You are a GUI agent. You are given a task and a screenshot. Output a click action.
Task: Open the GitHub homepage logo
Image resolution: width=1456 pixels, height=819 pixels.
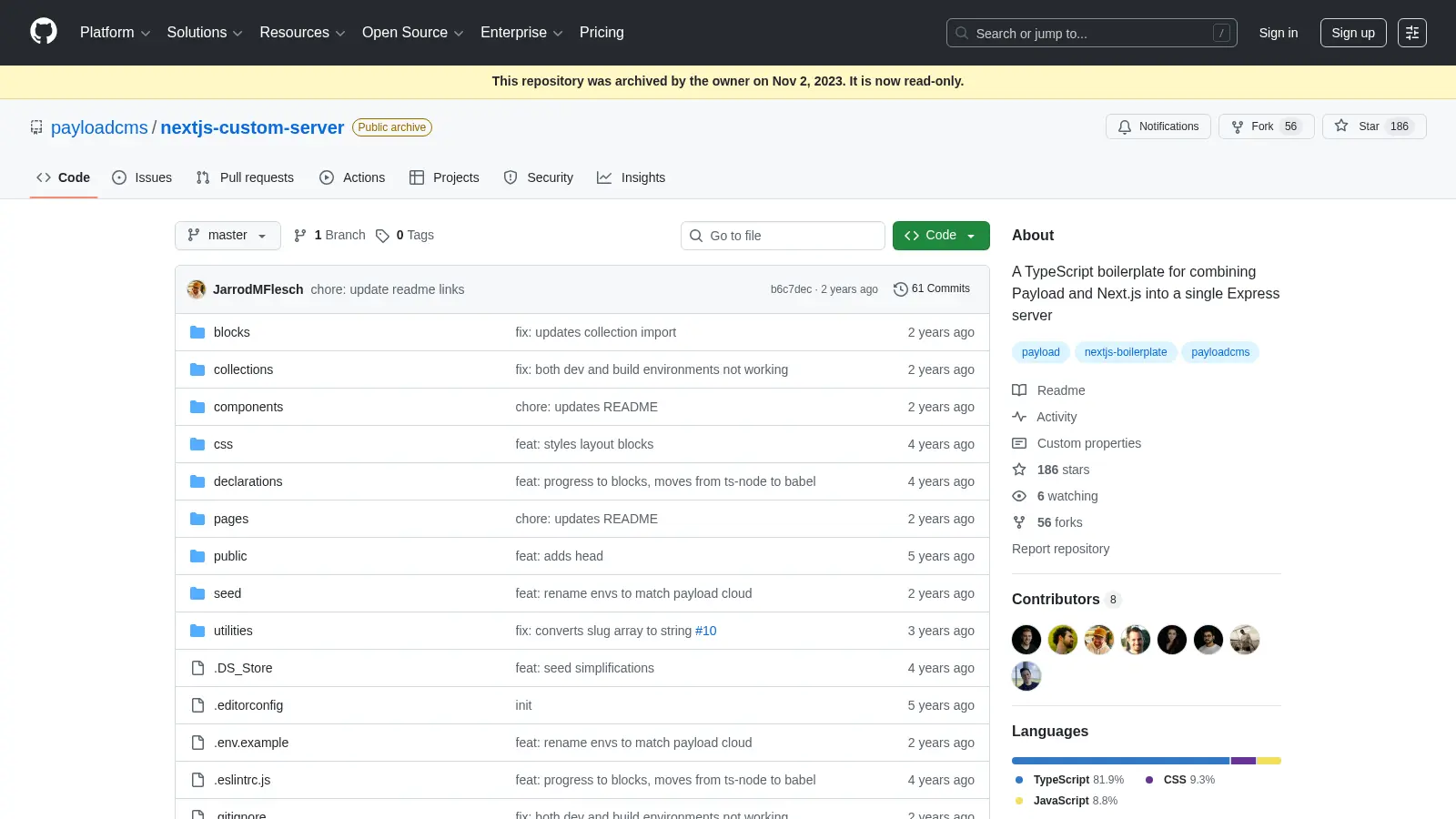coord(44,32)
